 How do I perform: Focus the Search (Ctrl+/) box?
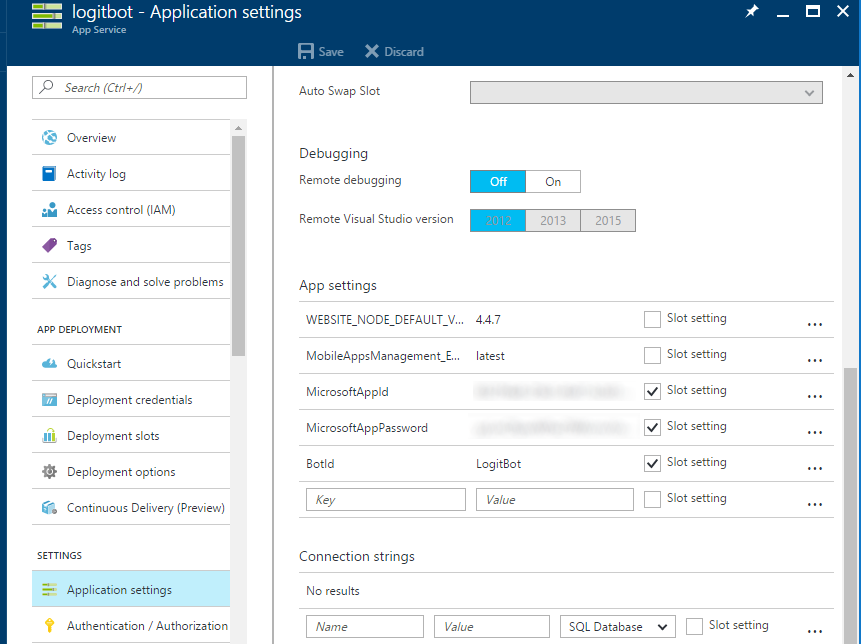[139, 87]
